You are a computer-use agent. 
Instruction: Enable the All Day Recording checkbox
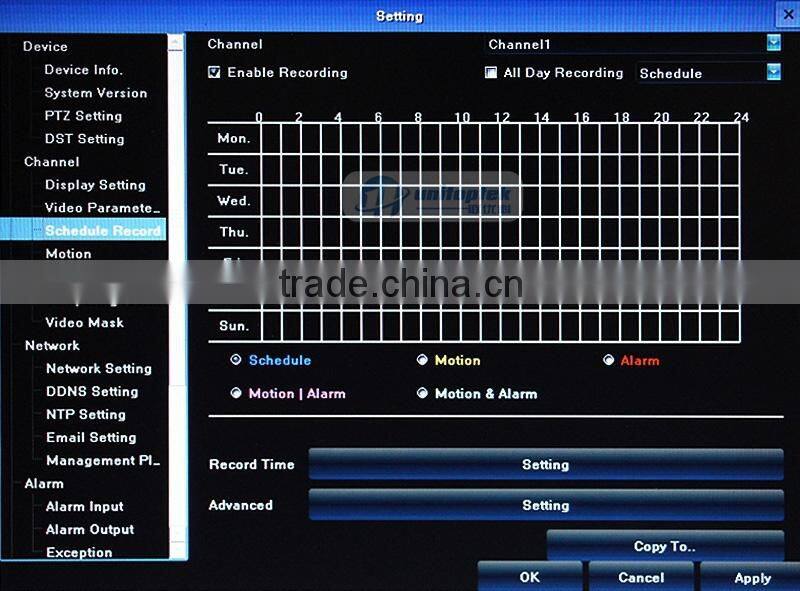491,72
